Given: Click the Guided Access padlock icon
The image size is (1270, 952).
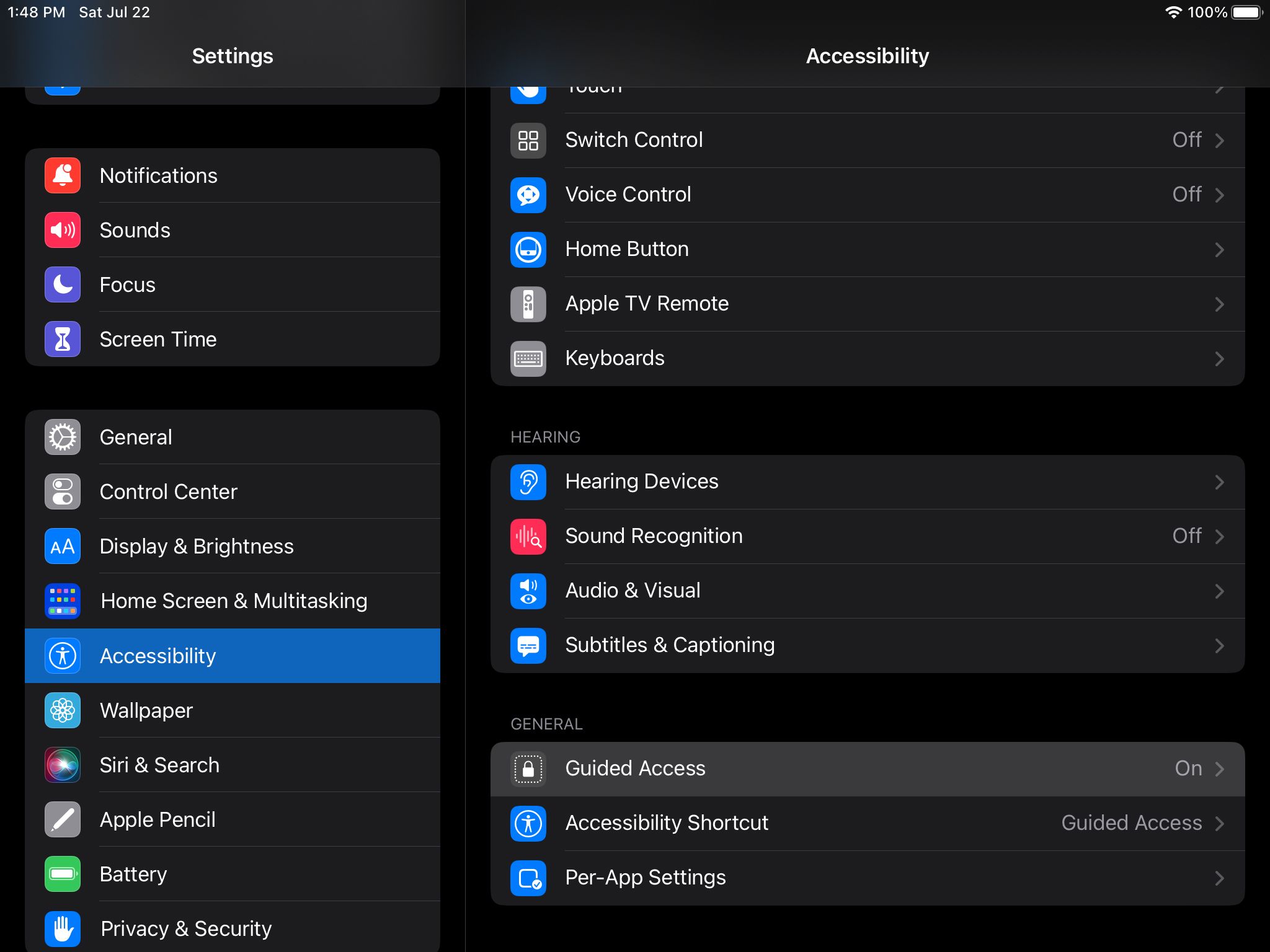Looking at the screenshot, I should pyautogui.click(x=528, y=769).
